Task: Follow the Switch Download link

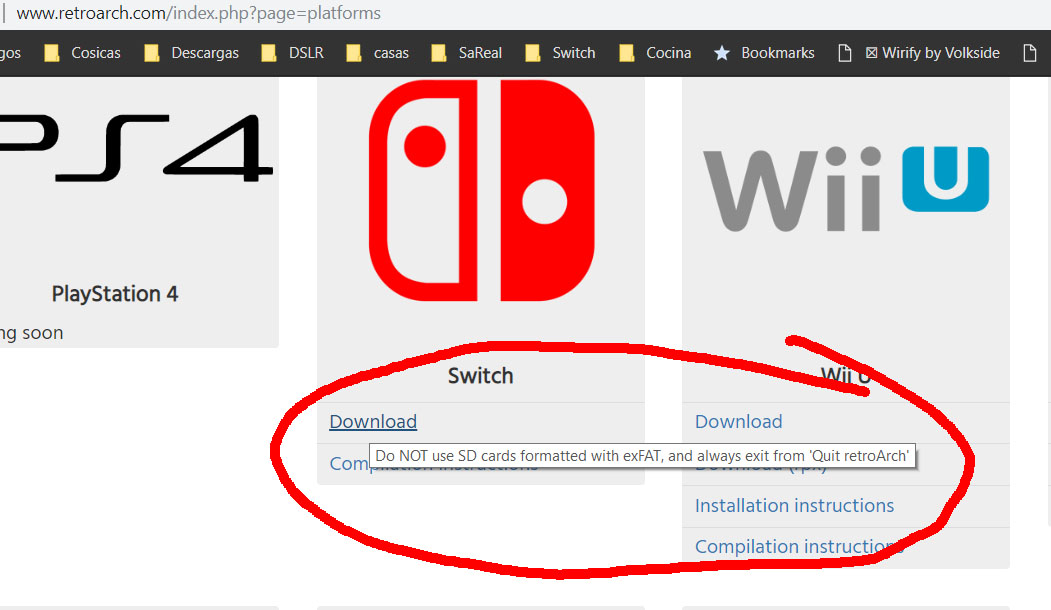Action: point(373,422)
